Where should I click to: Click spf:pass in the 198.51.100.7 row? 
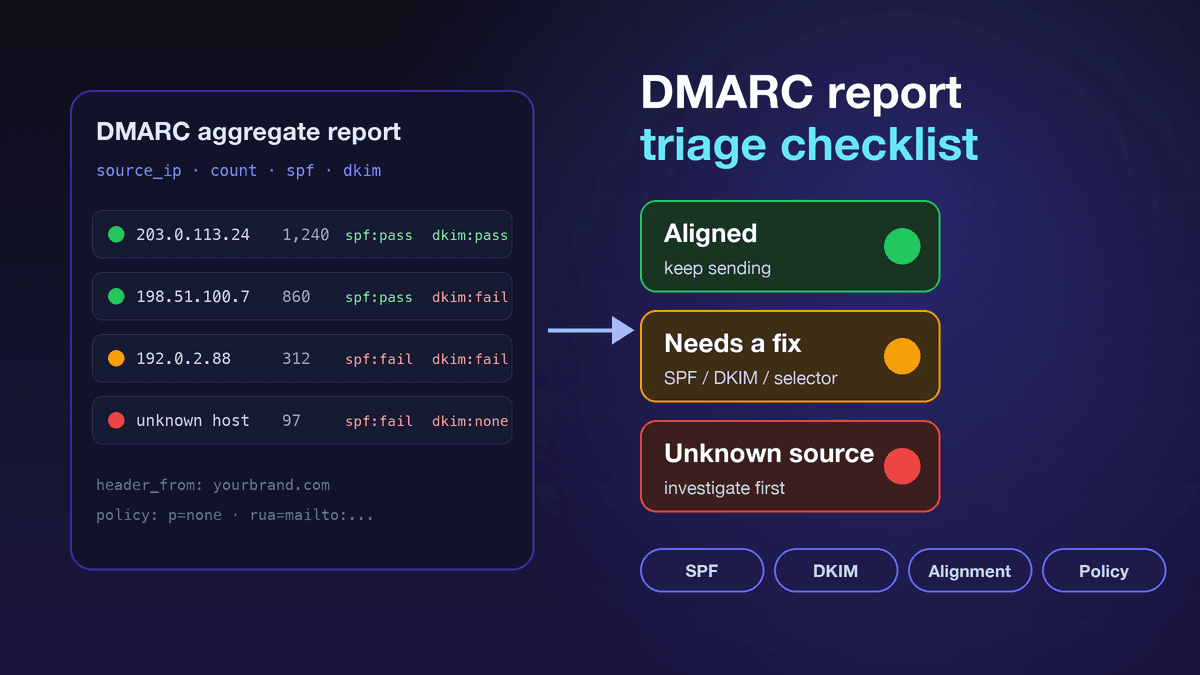[379, 297]
